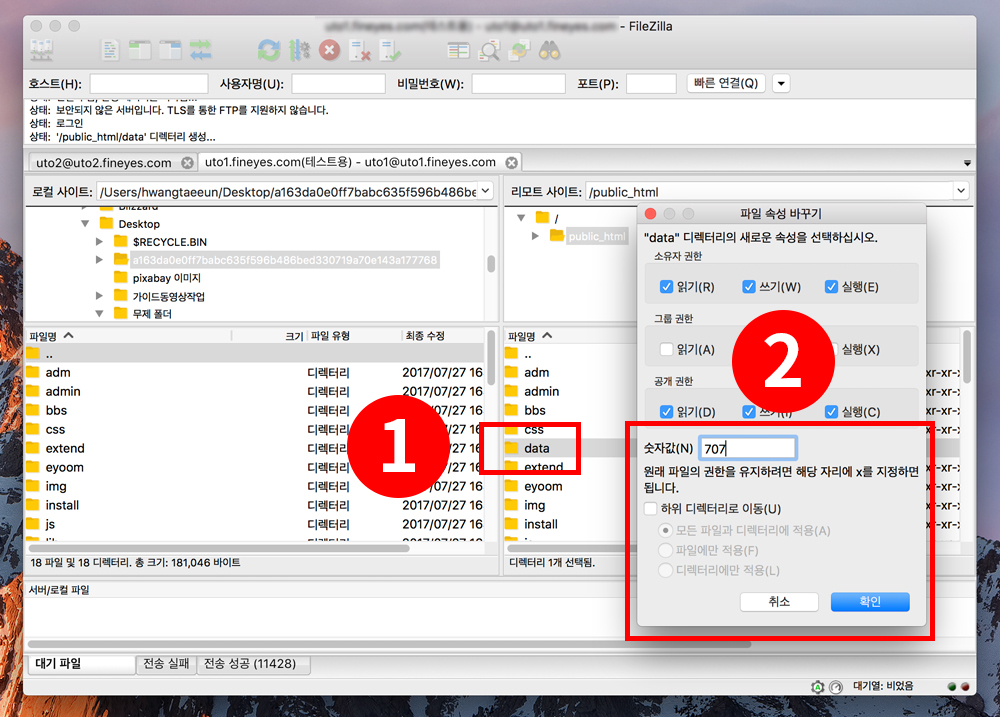Toggle the transfer queue display icon
This screenshot has height=717, width=1000.
(x=201, y=49)
